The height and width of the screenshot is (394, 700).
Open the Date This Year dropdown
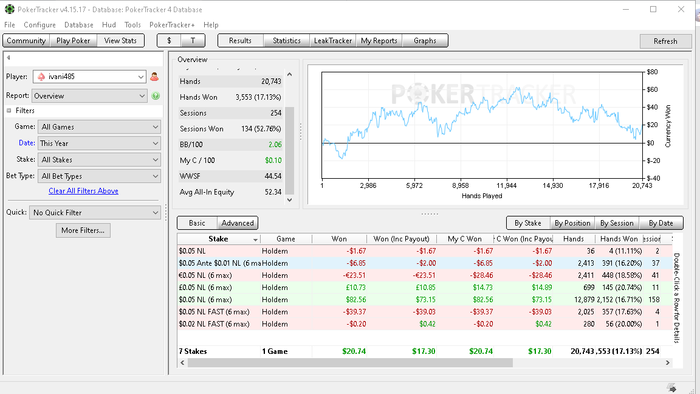99,144
